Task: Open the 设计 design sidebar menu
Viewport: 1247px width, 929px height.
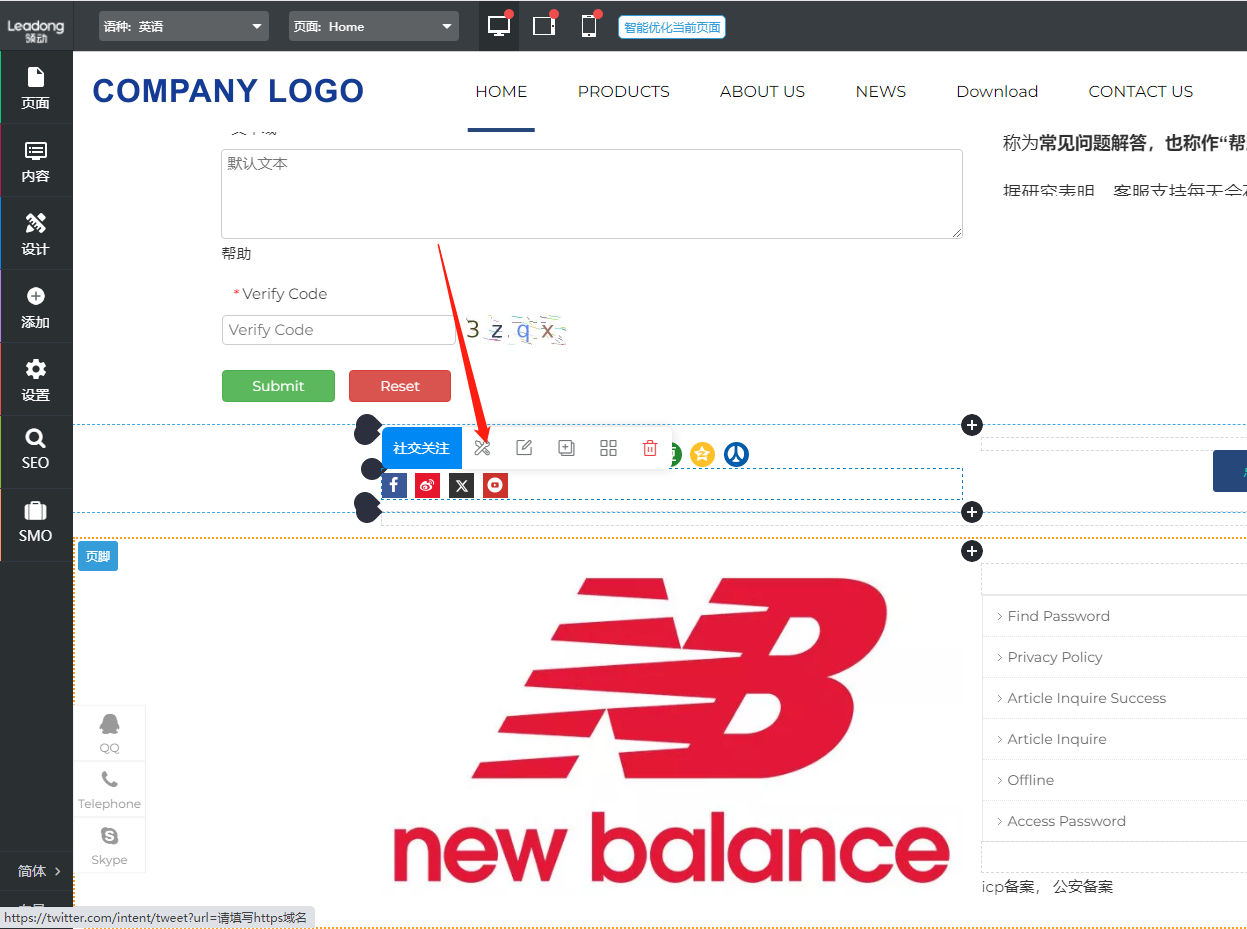Action: [x=36, y=234]
